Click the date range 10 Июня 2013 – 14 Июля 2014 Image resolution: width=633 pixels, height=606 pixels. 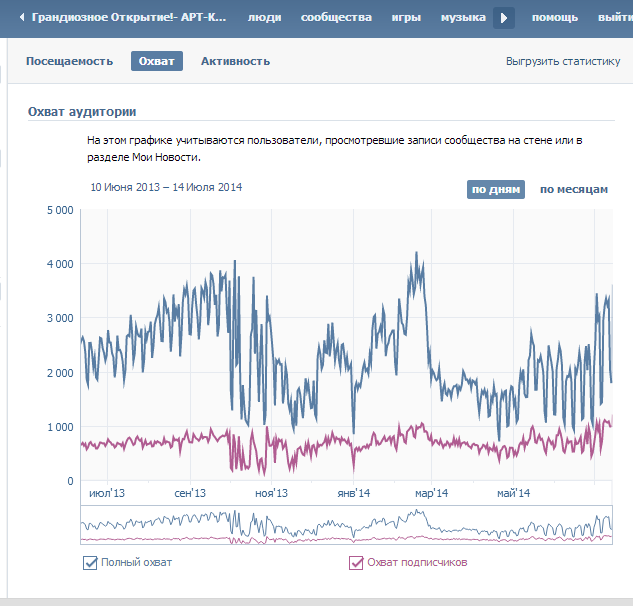pyautogui.click(x=166, y=187)
